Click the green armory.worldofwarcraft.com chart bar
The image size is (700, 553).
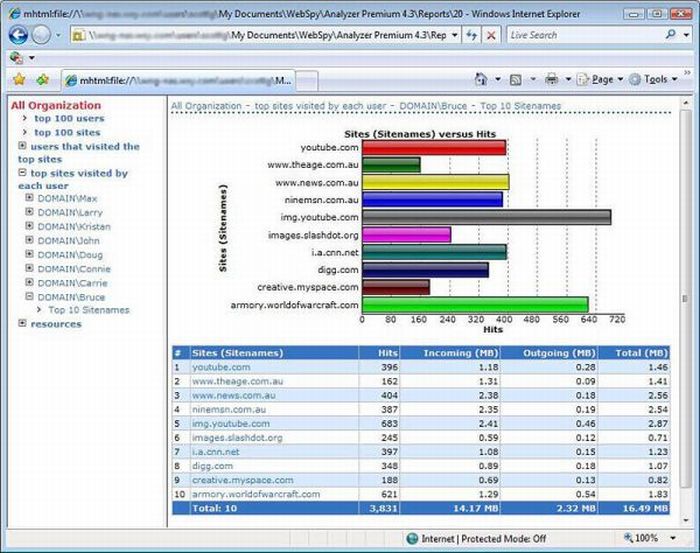475,305
